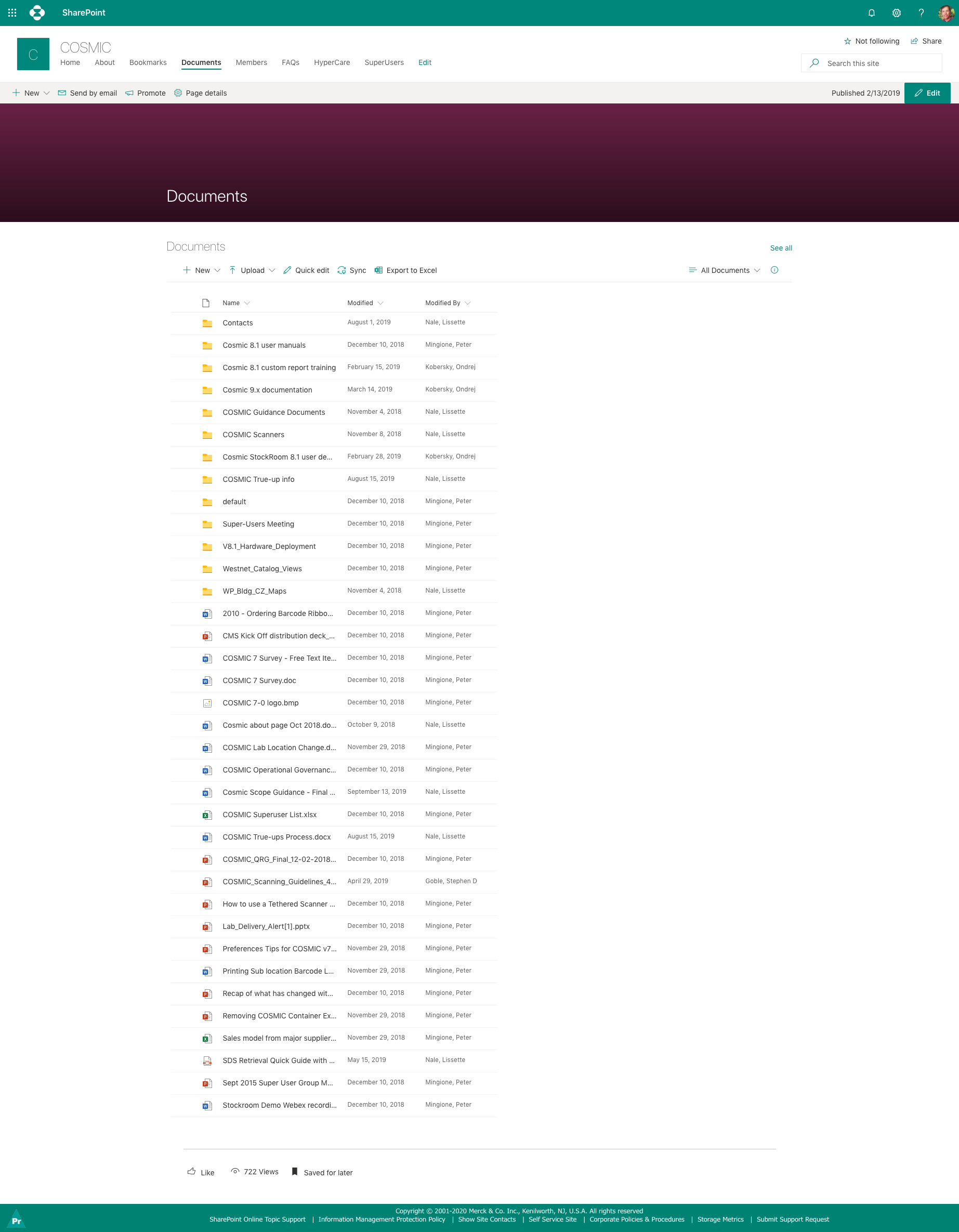Toggle the Not following star
The image size is (959, 1232).
click(x=847, y=41)
